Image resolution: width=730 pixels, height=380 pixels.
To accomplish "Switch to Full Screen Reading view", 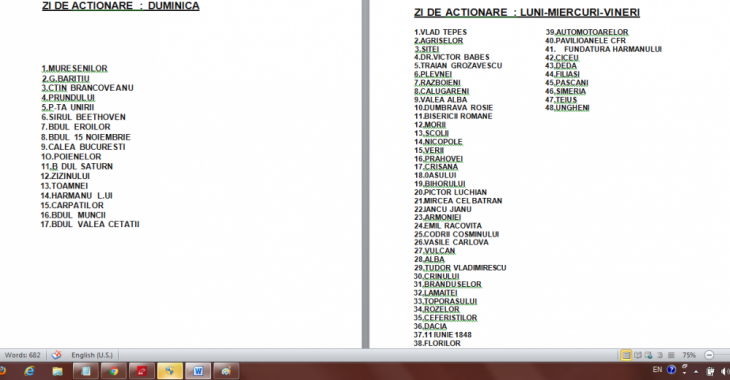I will [638, 355].
